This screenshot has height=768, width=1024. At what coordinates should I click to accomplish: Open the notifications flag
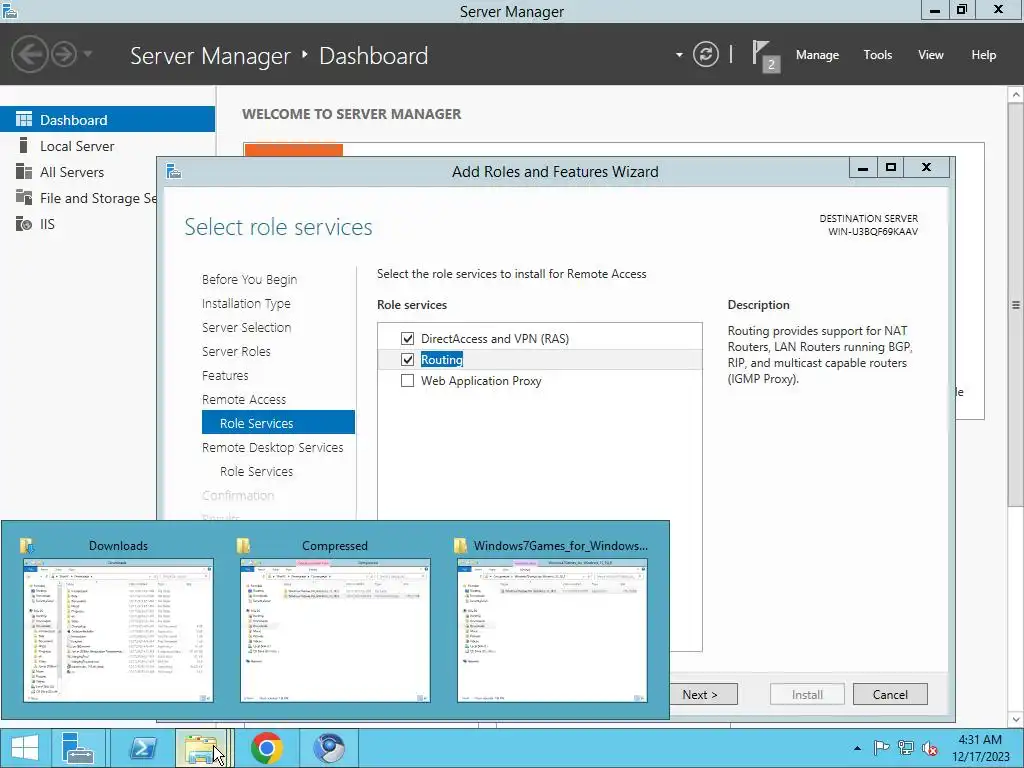765,56
